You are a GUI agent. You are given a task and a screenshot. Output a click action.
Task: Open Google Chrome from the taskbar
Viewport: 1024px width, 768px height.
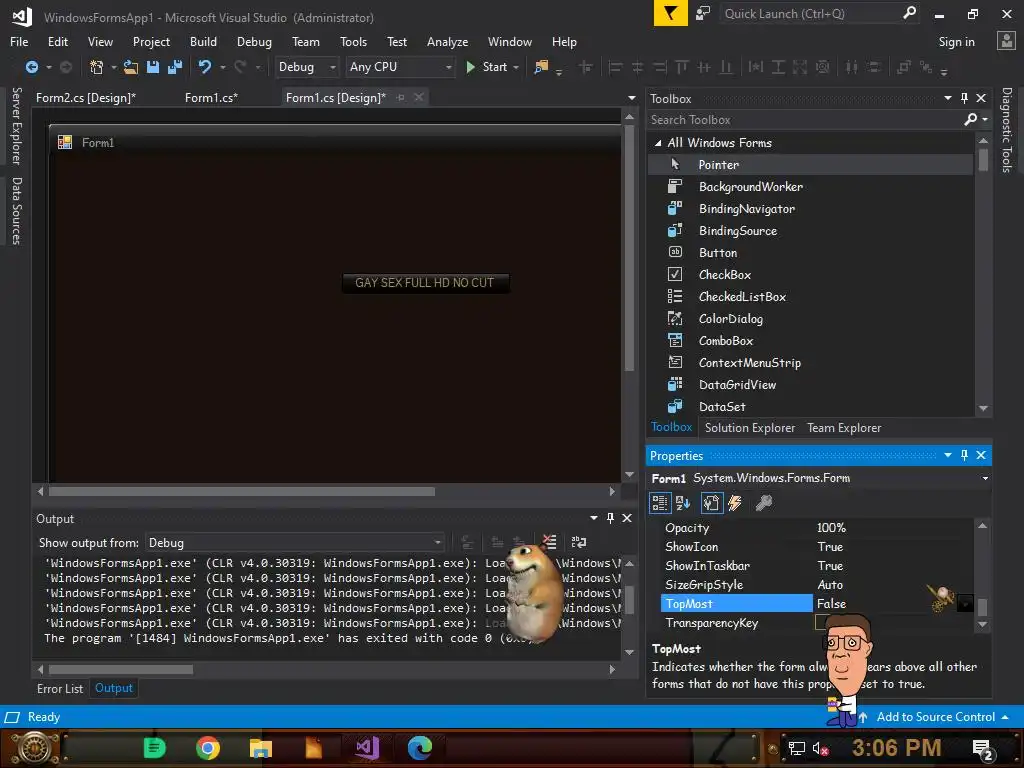(x=208, y=748)
